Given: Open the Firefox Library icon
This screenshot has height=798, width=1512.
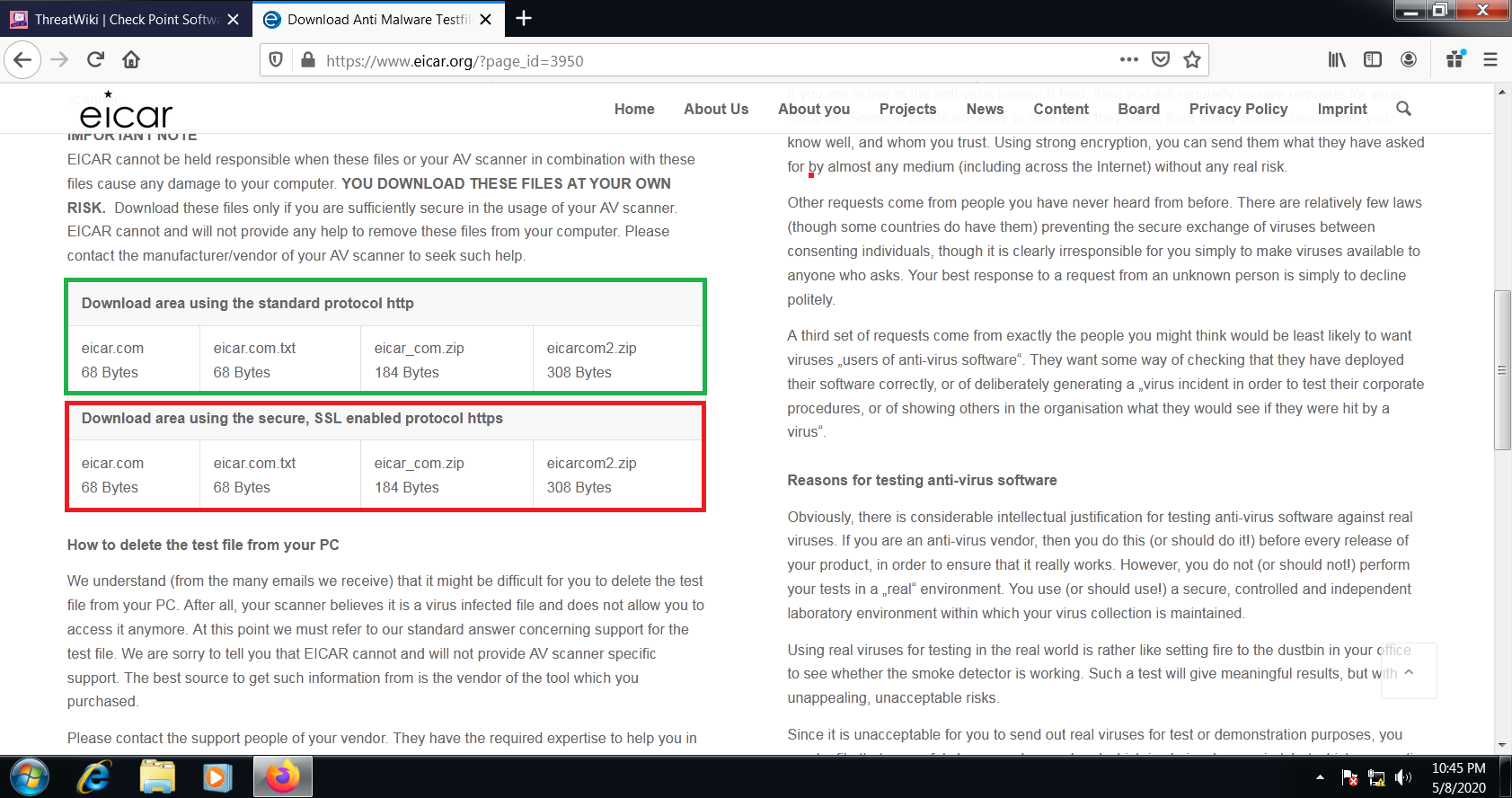Looking at the screenshot, I should (x=1337, y=60).
